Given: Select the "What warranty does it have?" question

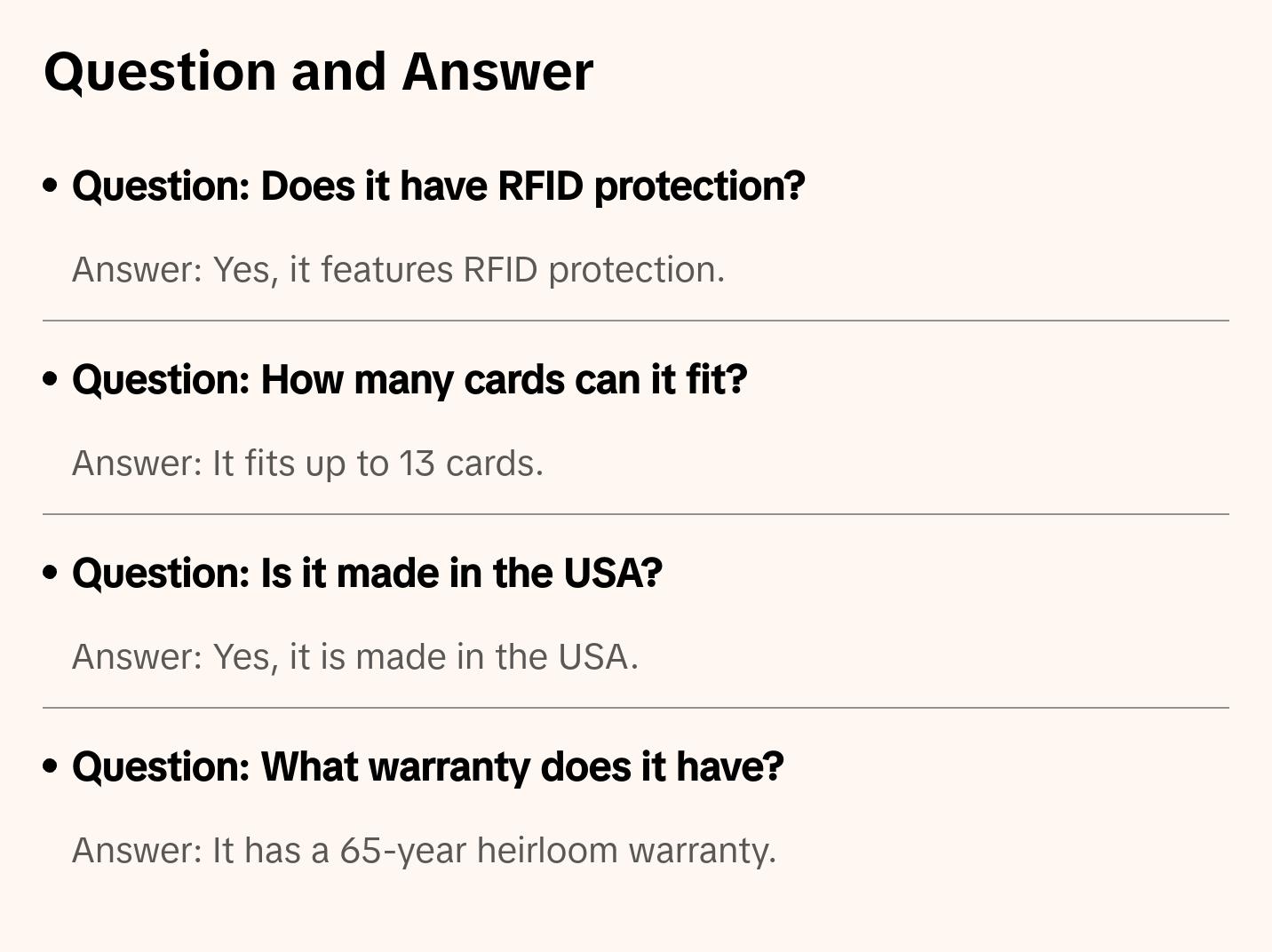Looking at the screenshot, I should click(x=427, y=767).
